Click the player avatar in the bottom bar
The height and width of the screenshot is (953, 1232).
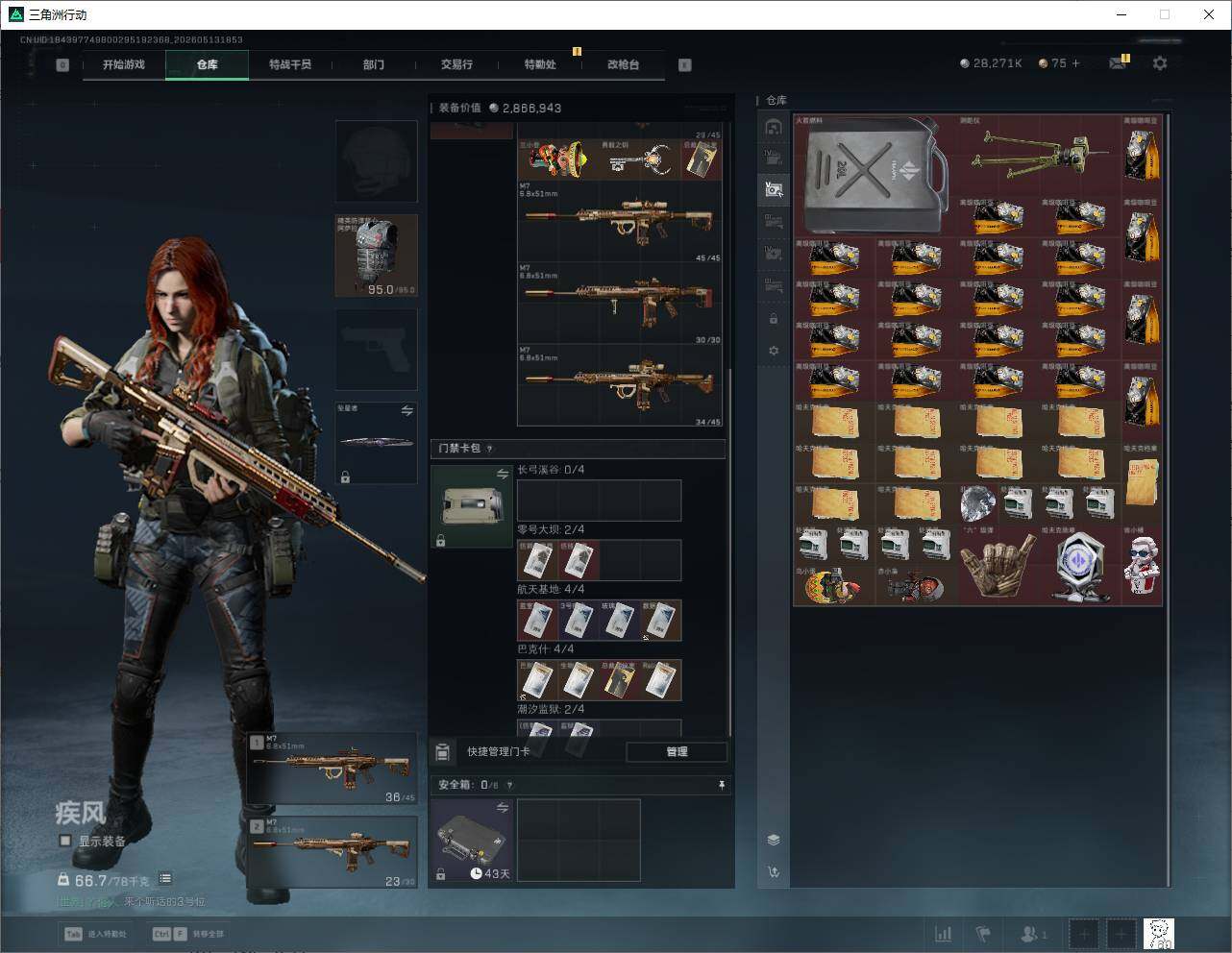coord(1159,933)
